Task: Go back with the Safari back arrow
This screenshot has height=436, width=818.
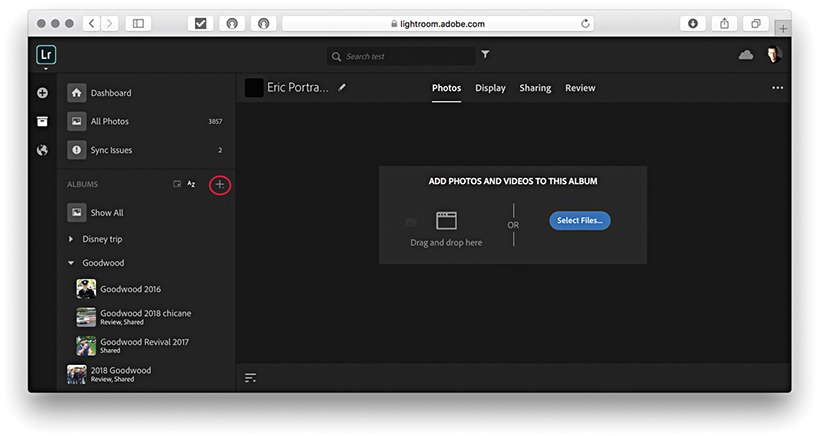Action: [x=91, y=23]
